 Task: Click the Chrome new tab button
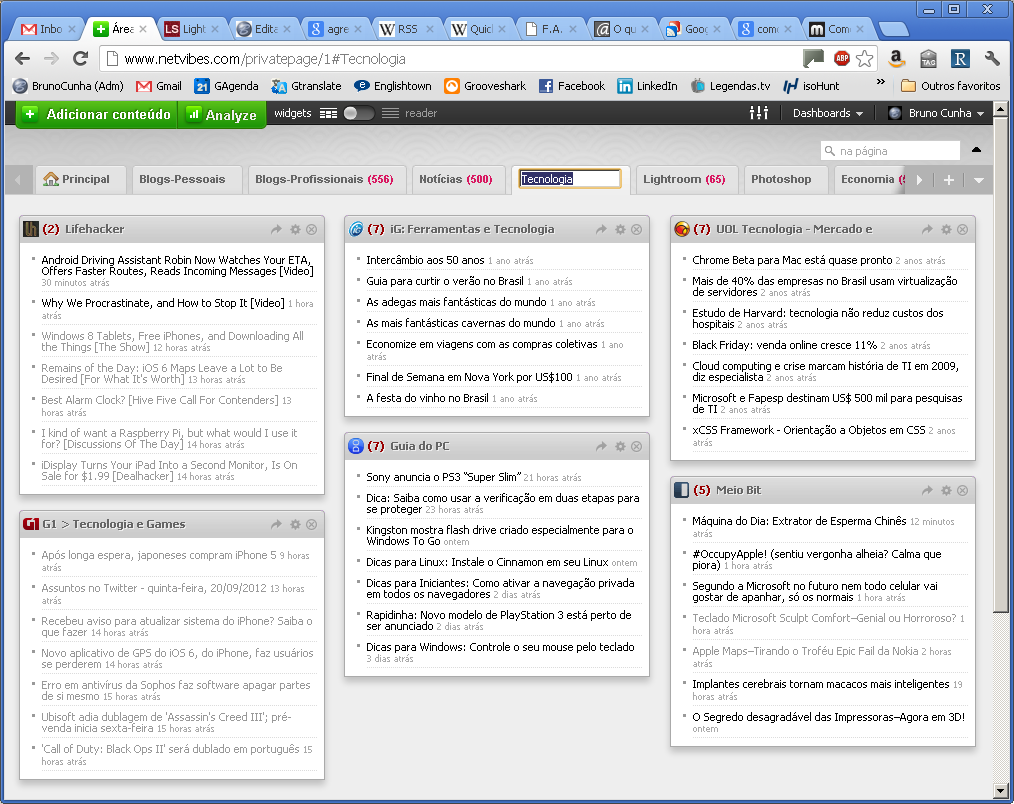pyautogui.click(x=894, y=29)
